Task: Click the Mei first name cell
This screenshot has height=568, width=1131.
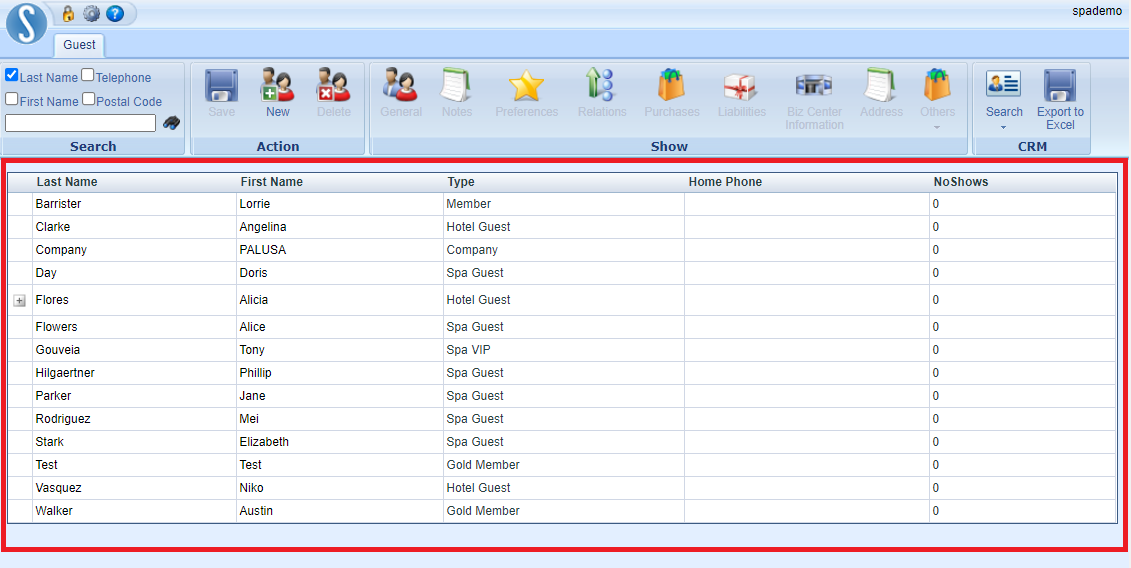Action: (340, 419)
